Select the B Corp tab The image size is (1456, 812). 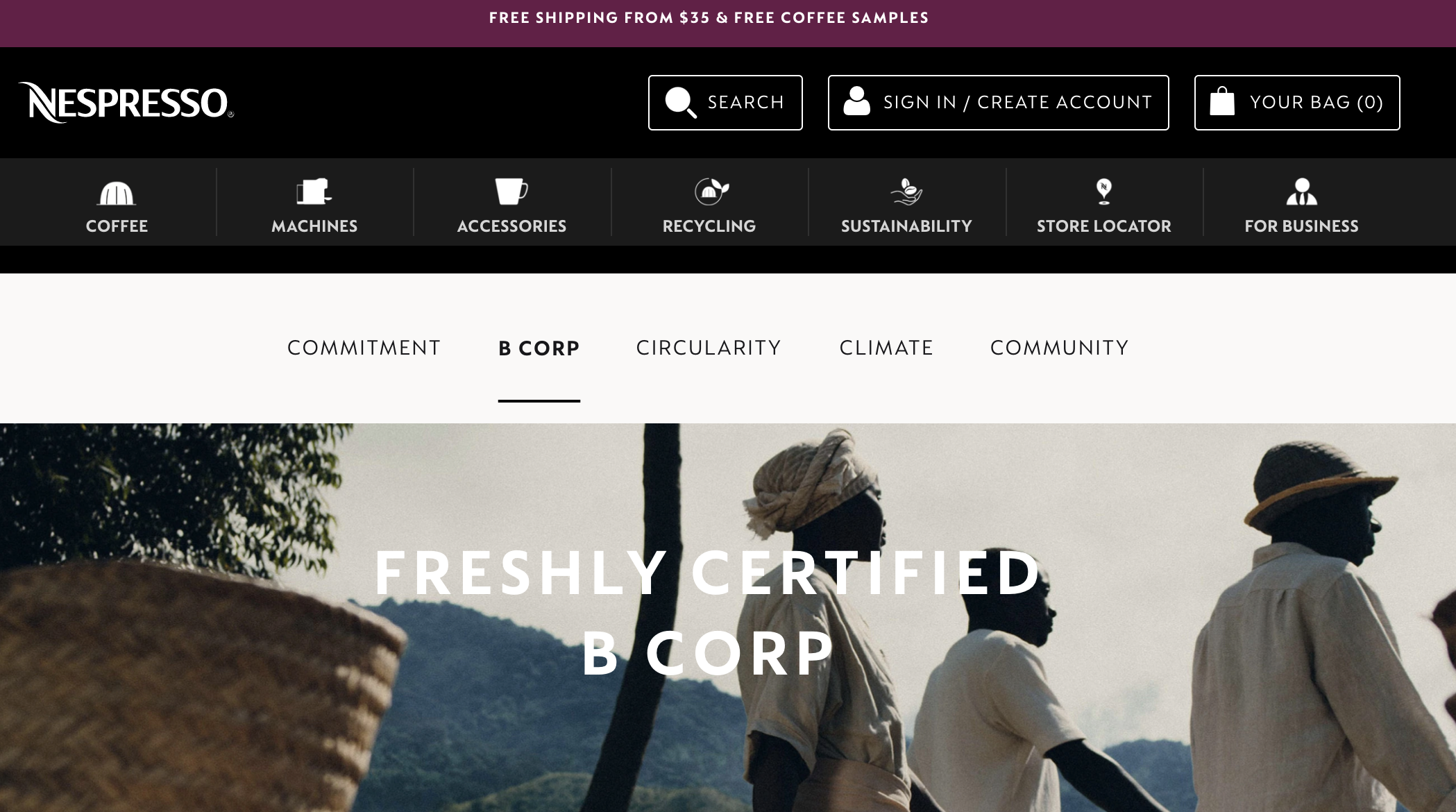coord(539,348)
